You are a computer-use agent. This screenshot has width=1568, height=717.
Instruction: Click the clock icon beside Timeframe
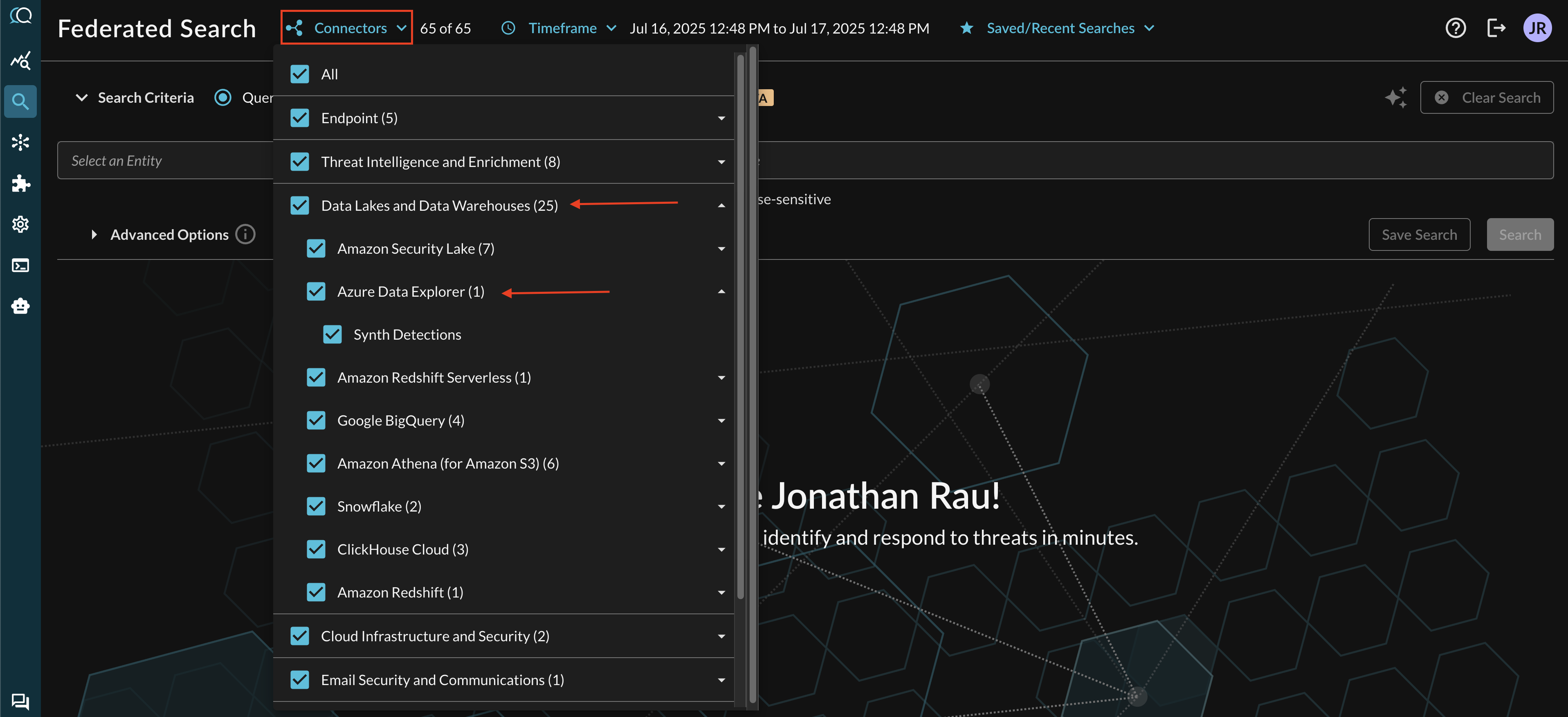coord(508,28)
